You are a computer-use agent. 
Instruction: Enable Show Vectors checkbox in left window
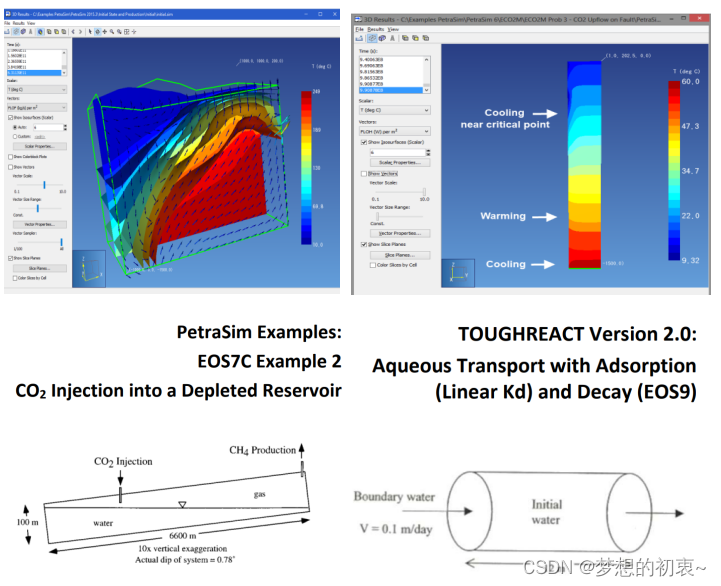click(10, 167)
